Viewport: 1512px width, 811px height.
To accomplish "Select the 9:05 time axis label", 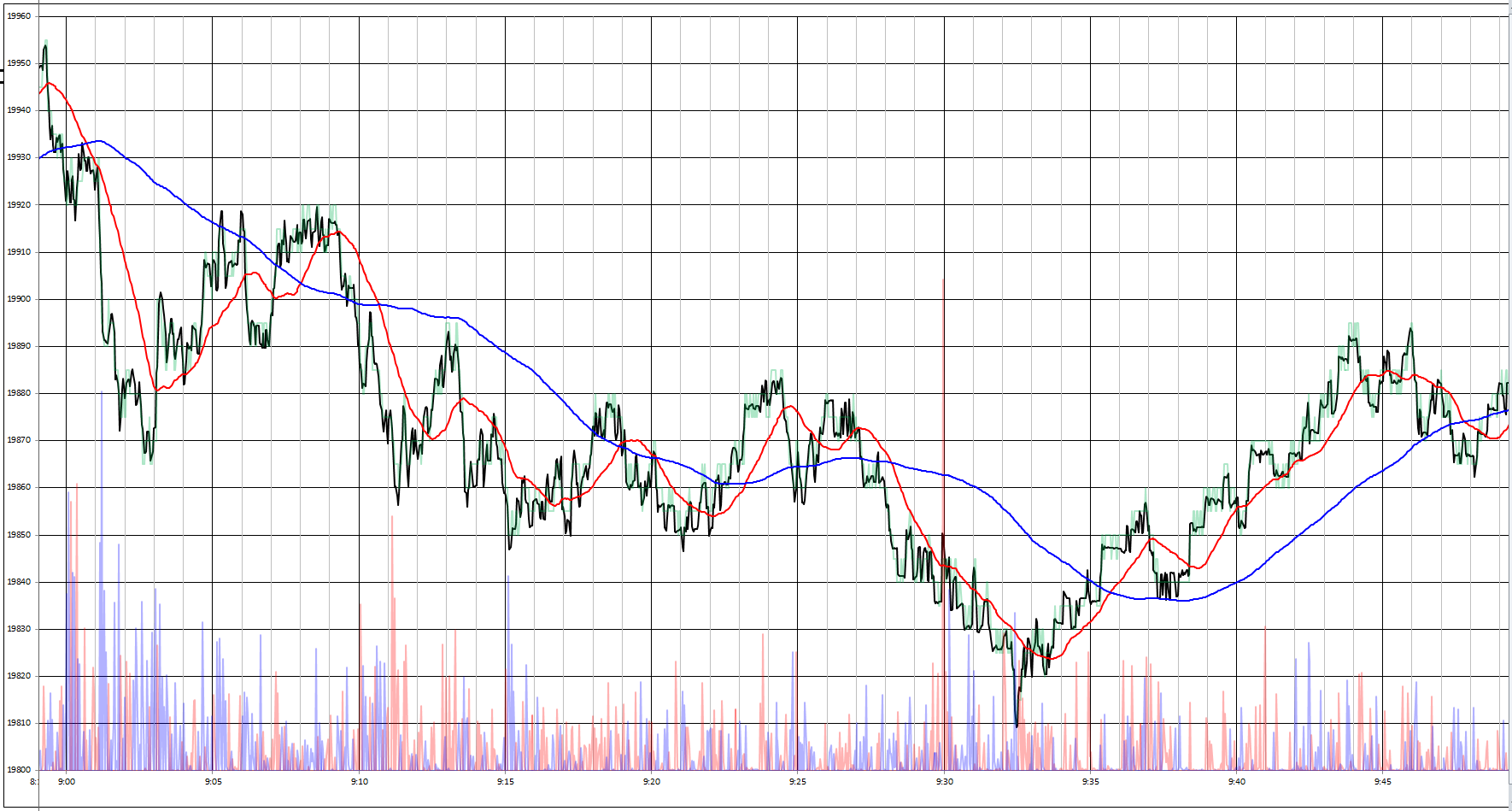I will tap(213, 781).
